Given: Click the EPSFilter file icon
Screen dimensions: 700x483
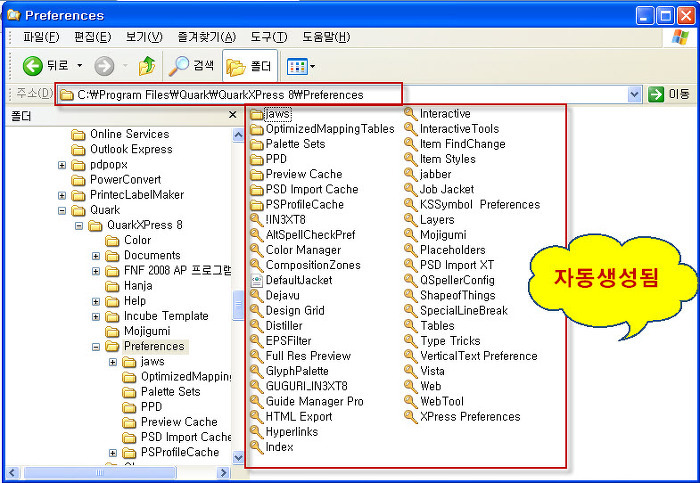Looking at the screenshot, I should click(256, 341).
